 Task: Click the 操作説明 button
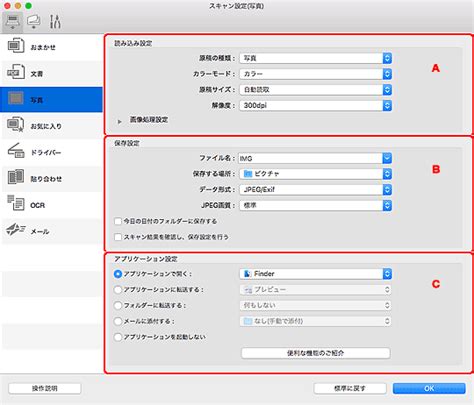(45, 388)
